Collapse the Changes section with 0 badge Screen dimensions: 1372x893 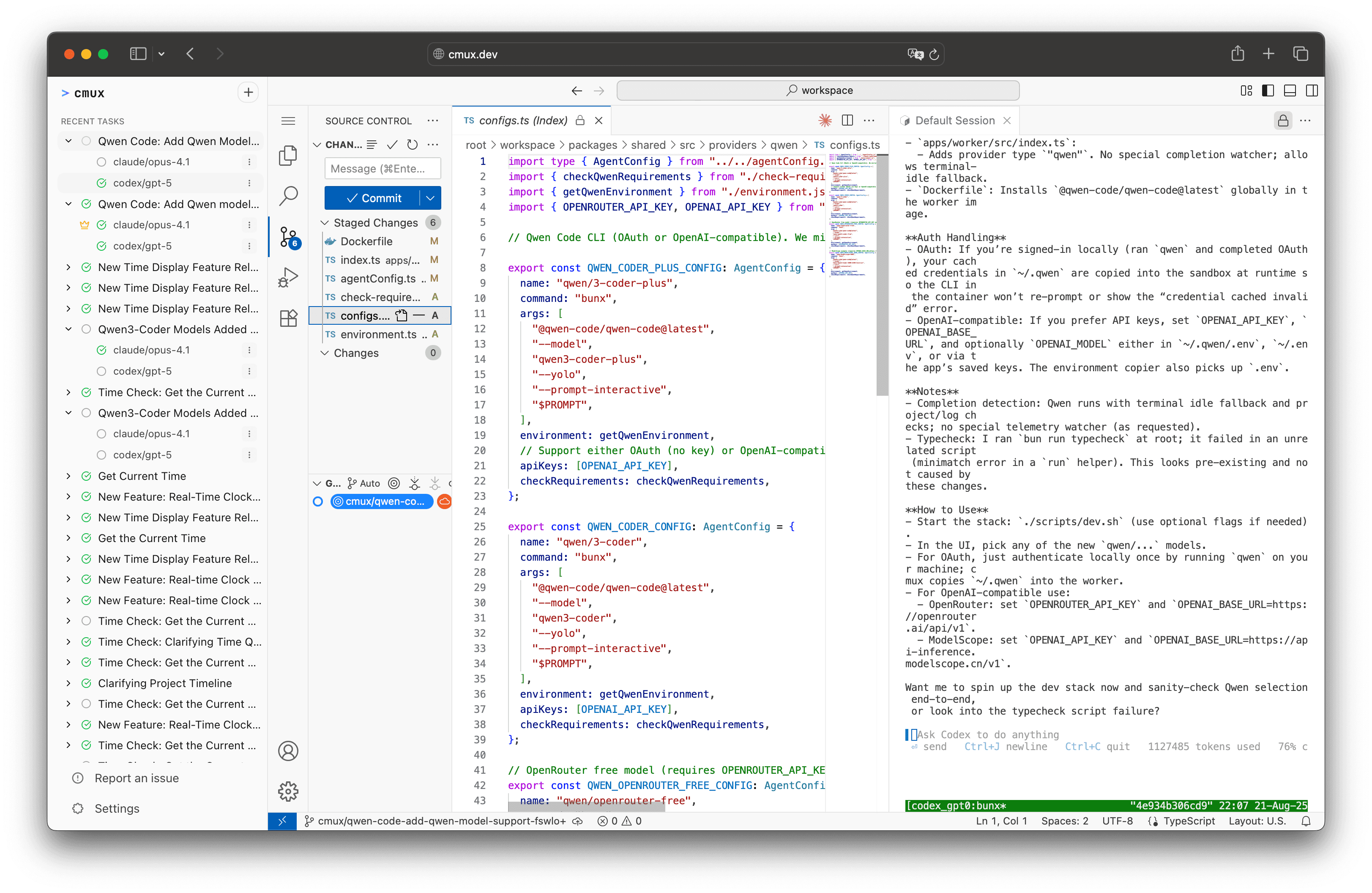click(325, 353)
